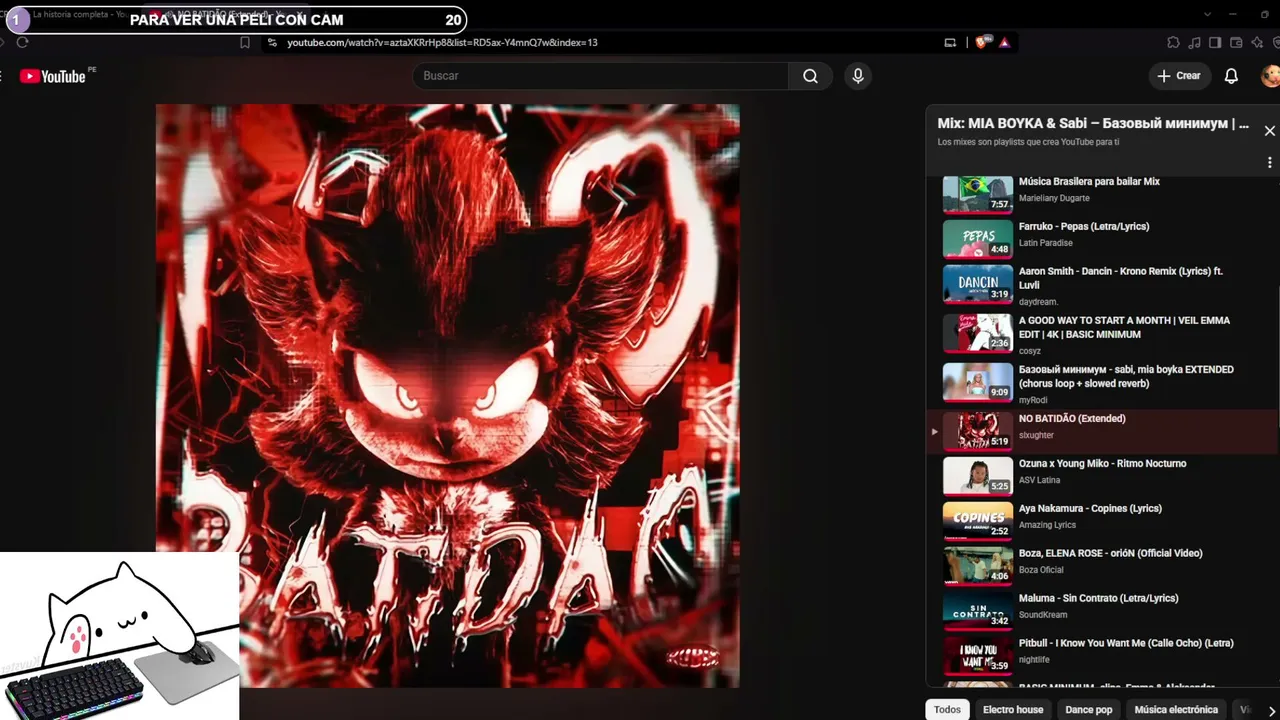Reload the page with the refresh icon
This screenshot has width=1280, height=720.
(x=22, y=42)
